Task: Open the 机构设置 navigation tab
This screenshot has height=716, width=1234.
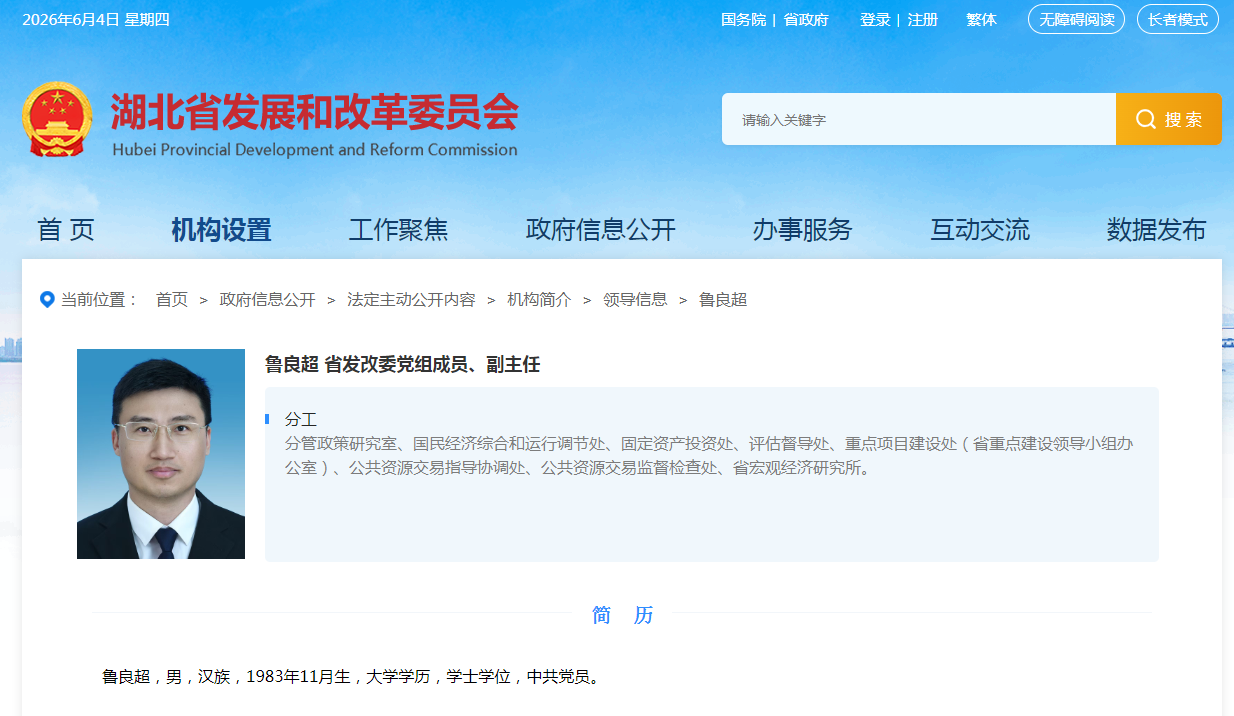Action: tap(221, 230)
